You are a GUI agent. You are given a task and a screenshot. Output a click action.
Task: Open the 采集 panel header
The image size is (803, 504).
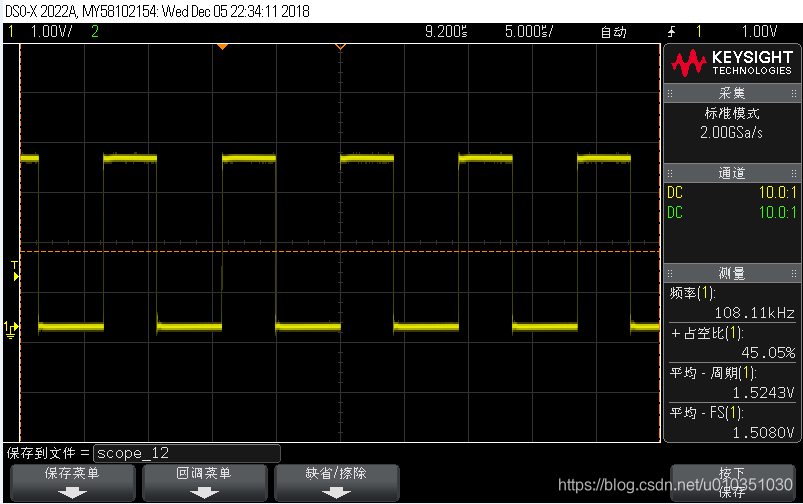(732, 93)
